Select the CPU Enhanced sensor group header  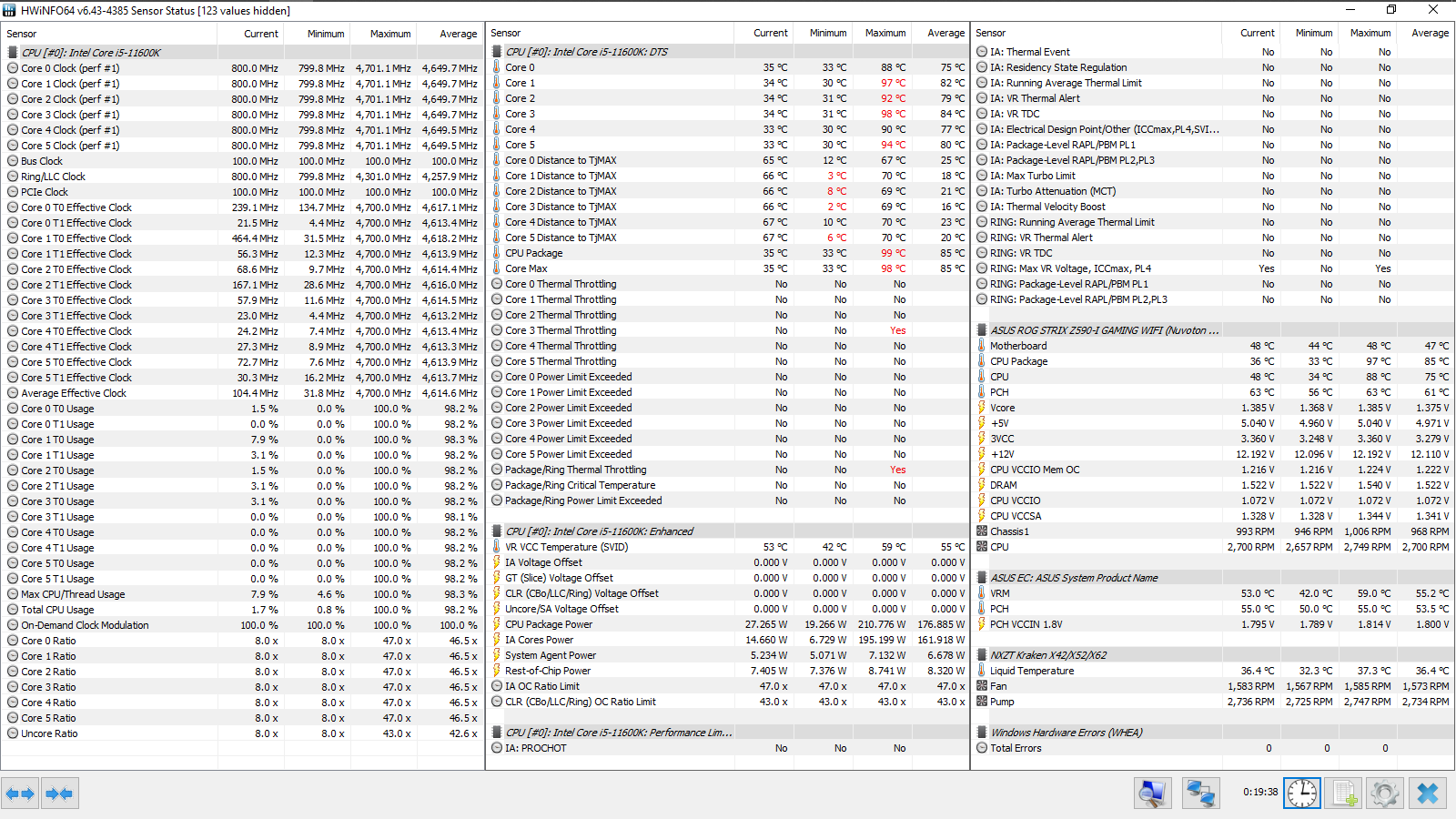[728, 531]
